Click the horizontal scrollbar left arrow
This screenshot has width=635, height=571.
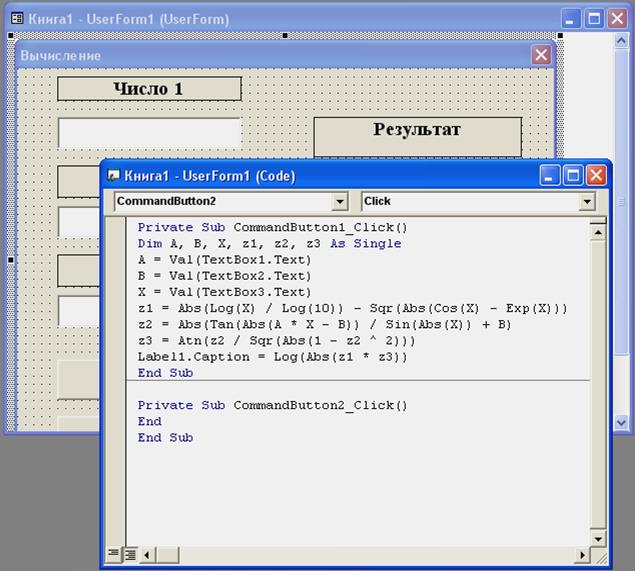click(147, 553)
